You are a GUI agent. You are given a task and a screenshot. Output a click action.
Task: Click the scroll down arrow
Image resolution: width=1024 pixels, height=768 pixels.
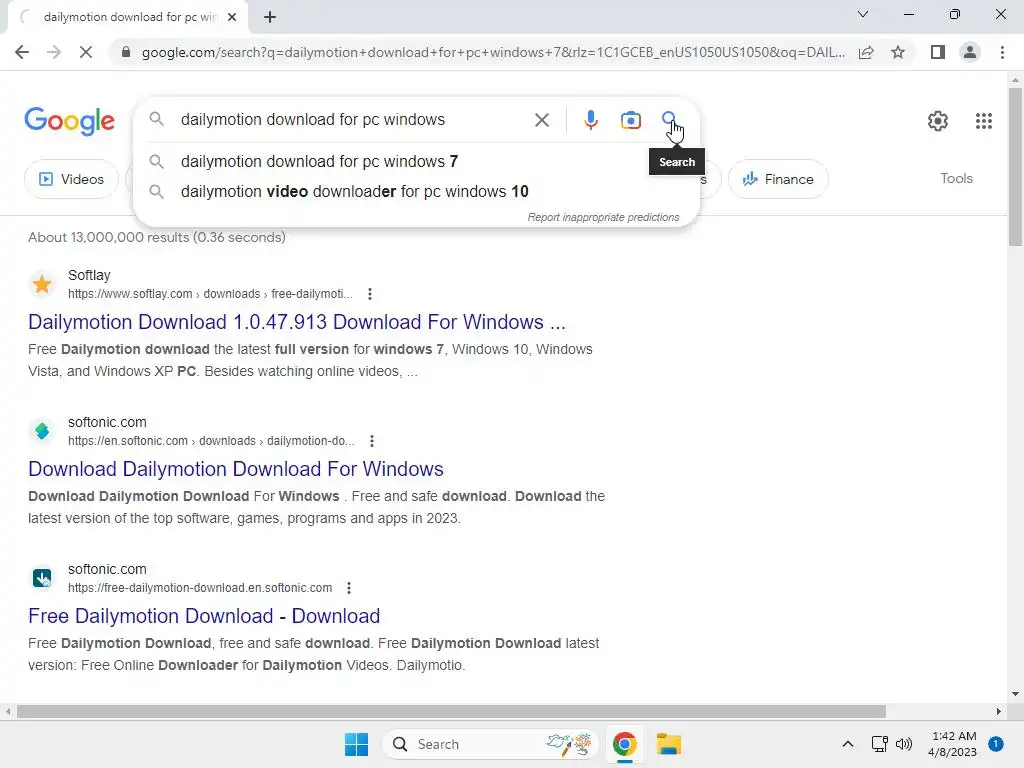pos(1015,694)
